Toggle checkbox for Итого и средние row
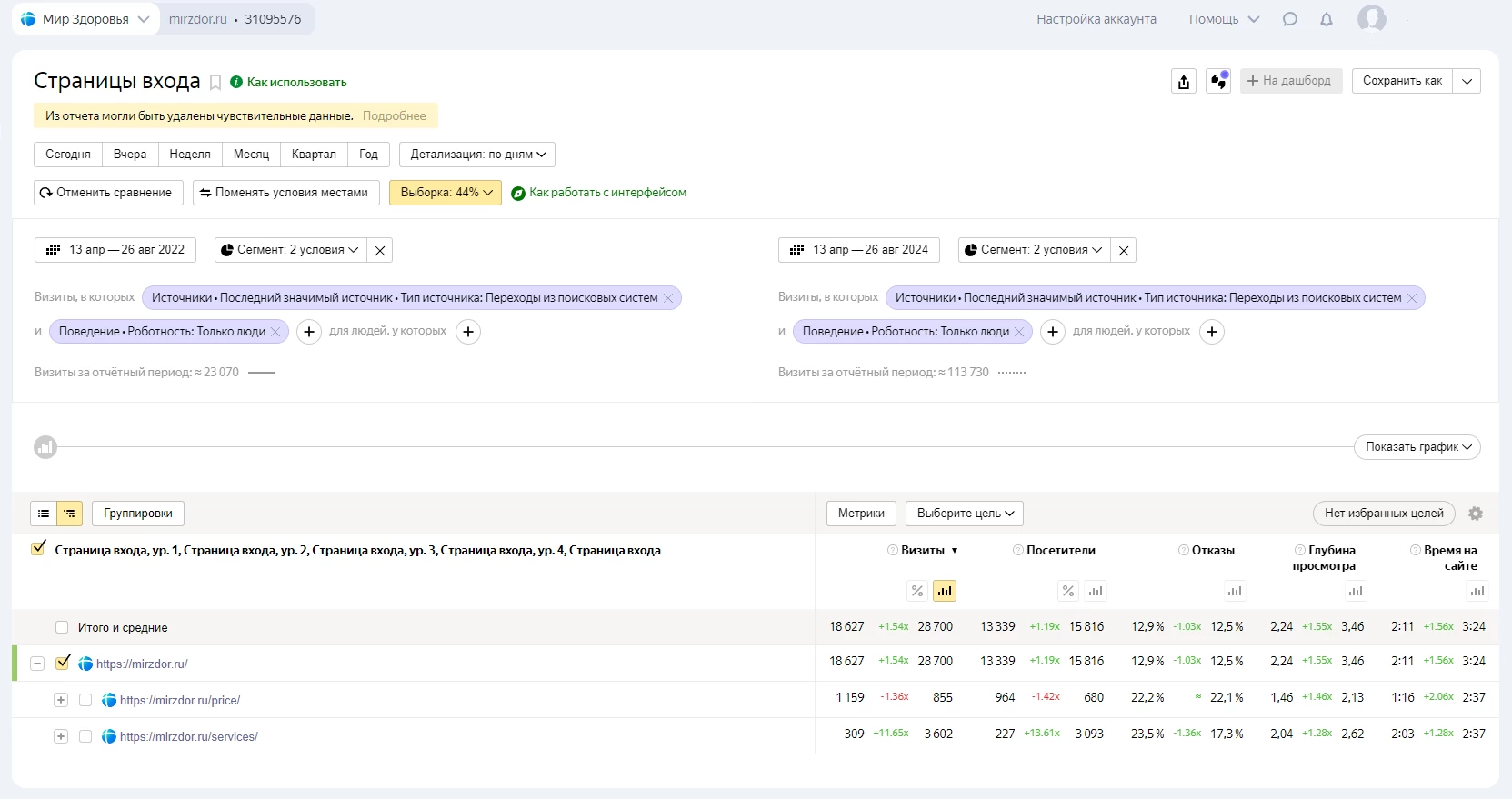1512x799 pixels. pyautogui.click(x=62, y=627)
